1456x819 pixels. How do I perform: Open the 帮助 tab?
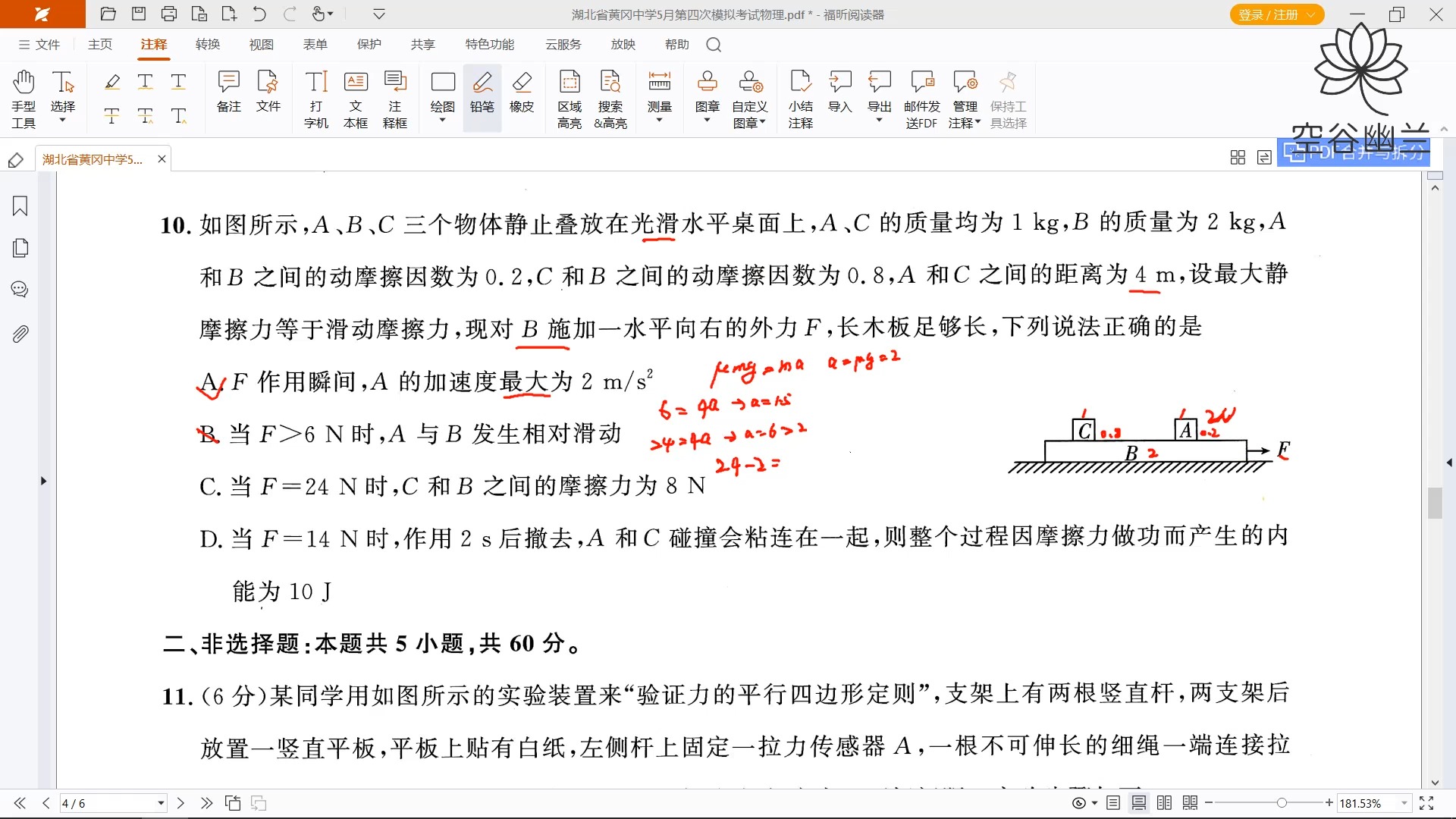pos(677,45)
